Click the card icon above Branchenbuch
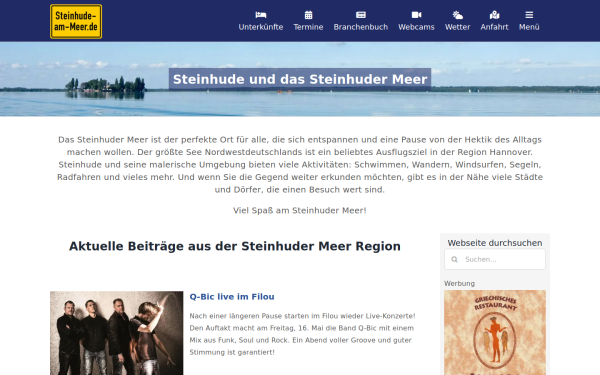 click(360, 15)
